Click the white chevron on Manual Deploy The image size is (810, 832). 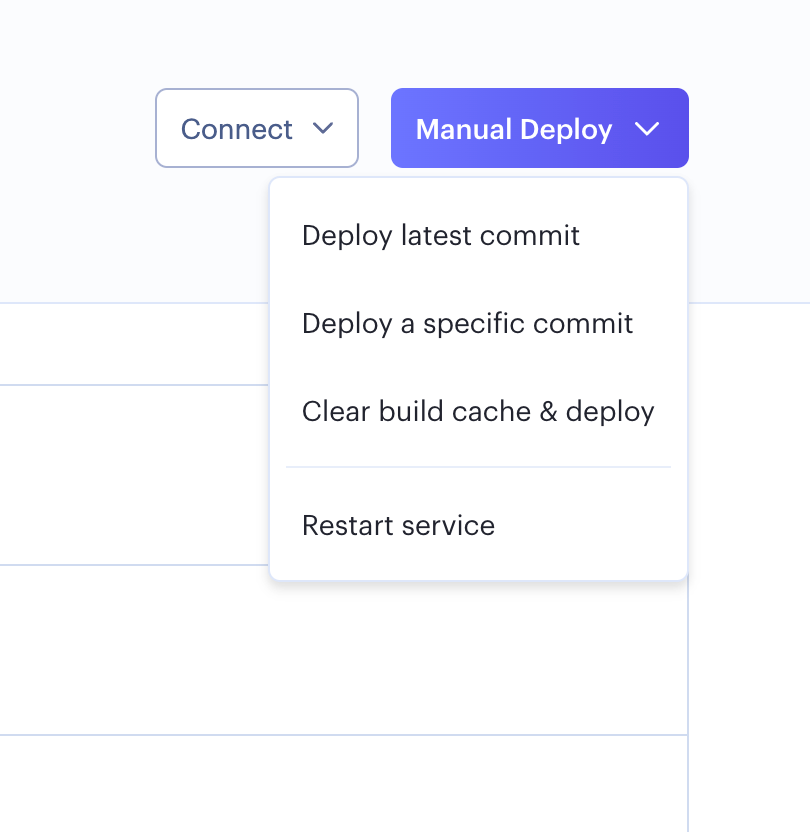click(647, 129)
